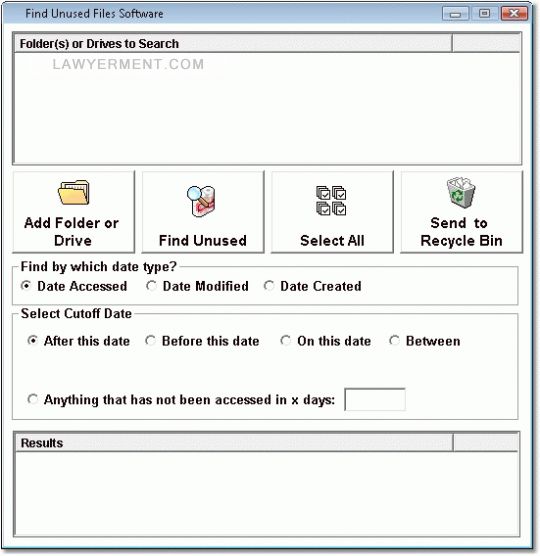The width and height of the screenshot is (540, 556).
Task: Close the Find Unused Files Software window
Action: (x=514, y=13)
